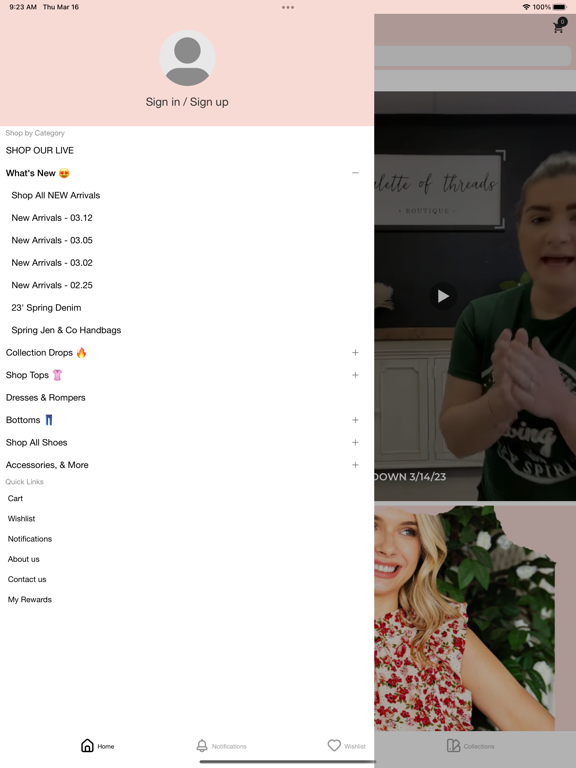Select Shop All Shoes label

tap(37, 443)
